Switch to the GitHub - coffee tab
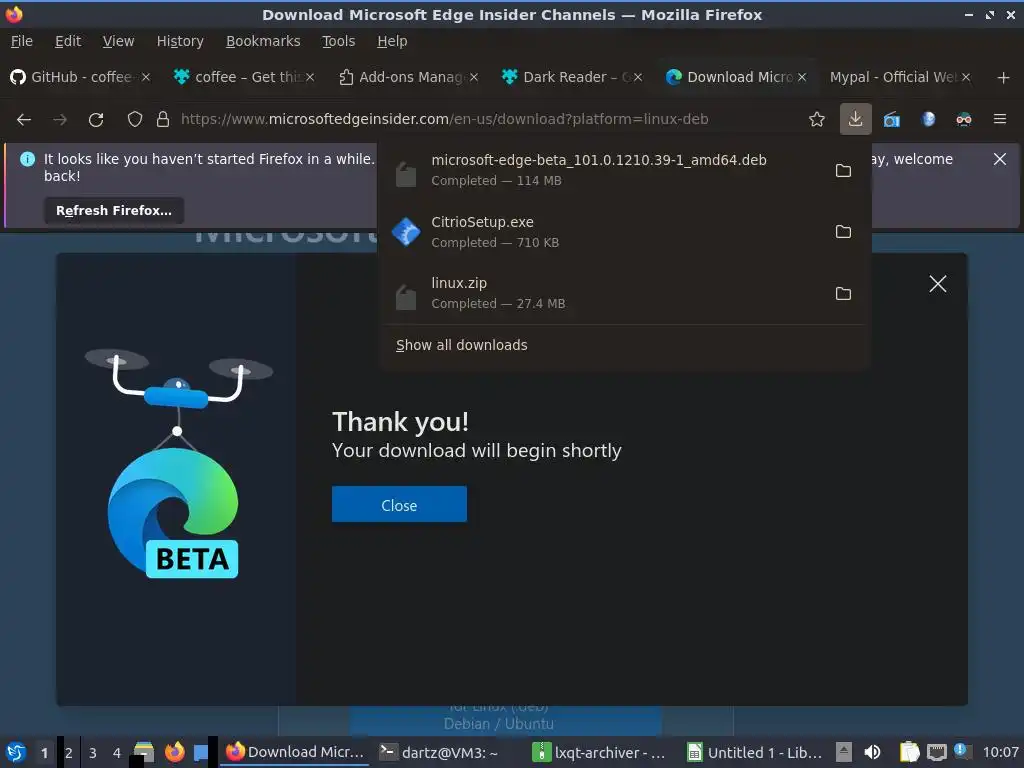 [x=80, y=77]
